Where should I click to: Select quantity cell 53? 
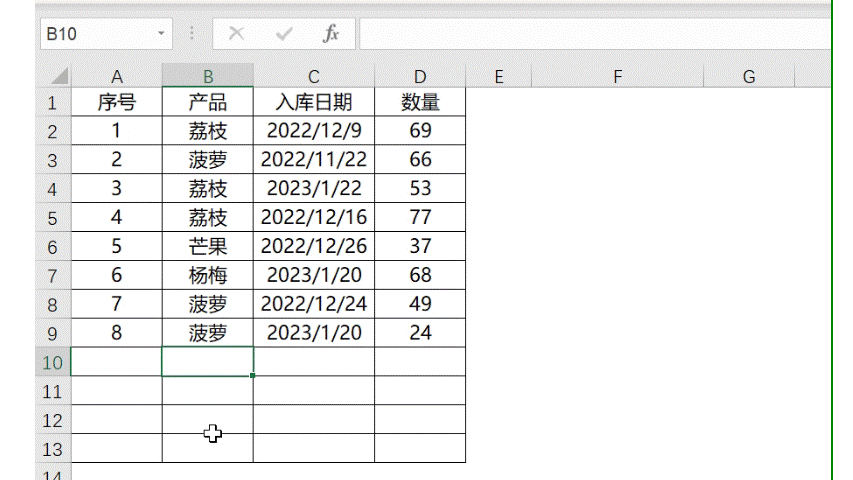tap(420, 188)
